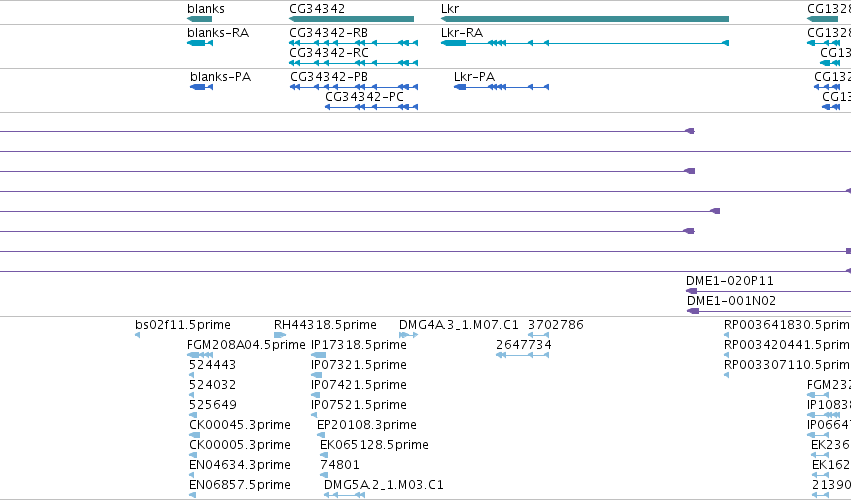Click the IP07521.5prime EST label
The width and height of the screenshot is (851, 500).
tap(359, 405)
